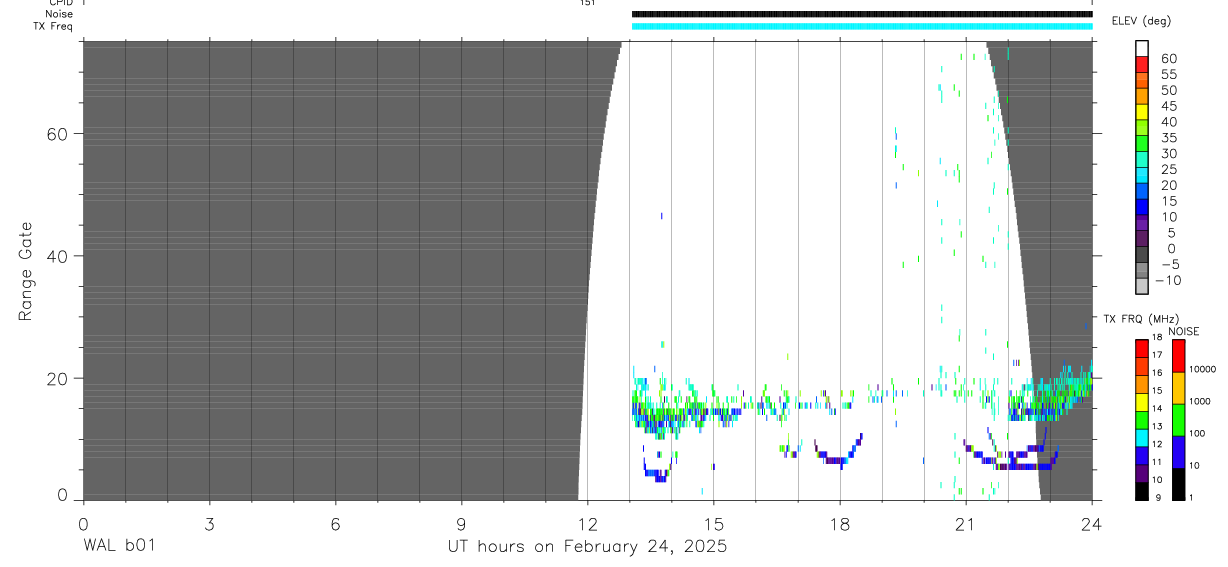Click the '12' tick on the UT hours axis
This screenshot has width=1228, height=567.
coord(587,523)
